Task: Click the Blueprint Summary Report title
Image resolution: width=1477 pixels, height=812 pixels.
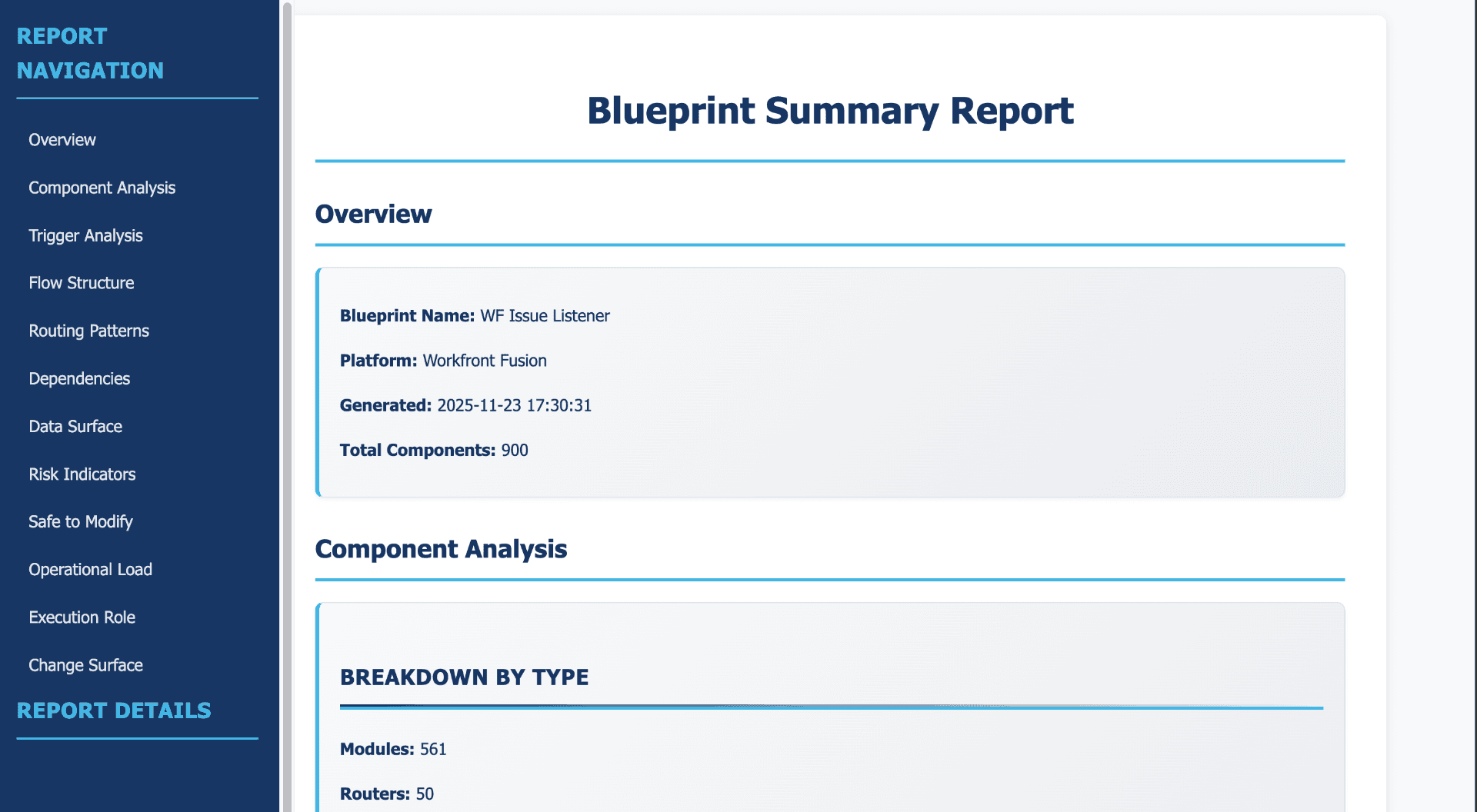Action: tap(829, 111)
